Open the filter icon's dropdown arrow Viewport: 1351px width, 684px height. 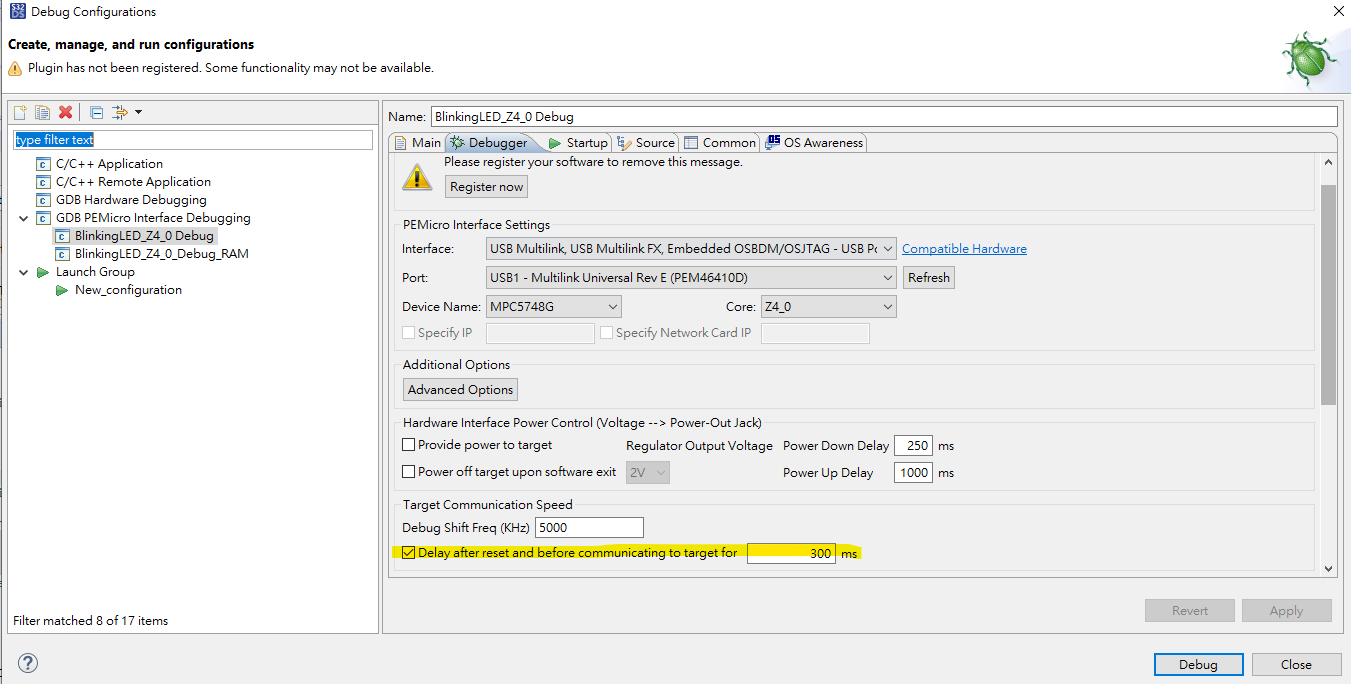pyautogui.click(x=138, y=112)
